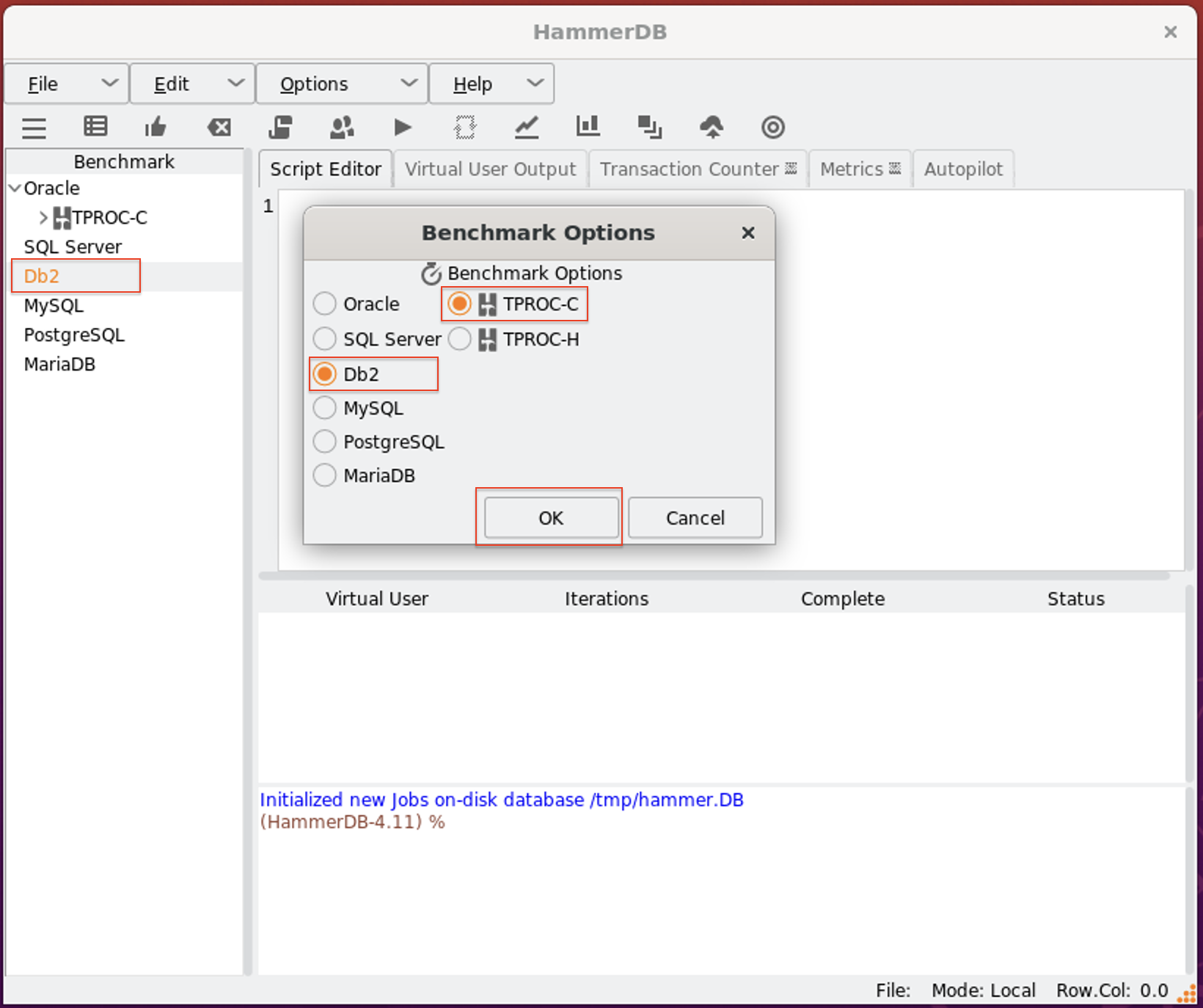Click the '(HammerDB-4.11) %' console prompt
The width and height of the screenshot is (1203, 1008).
point(352,822)
